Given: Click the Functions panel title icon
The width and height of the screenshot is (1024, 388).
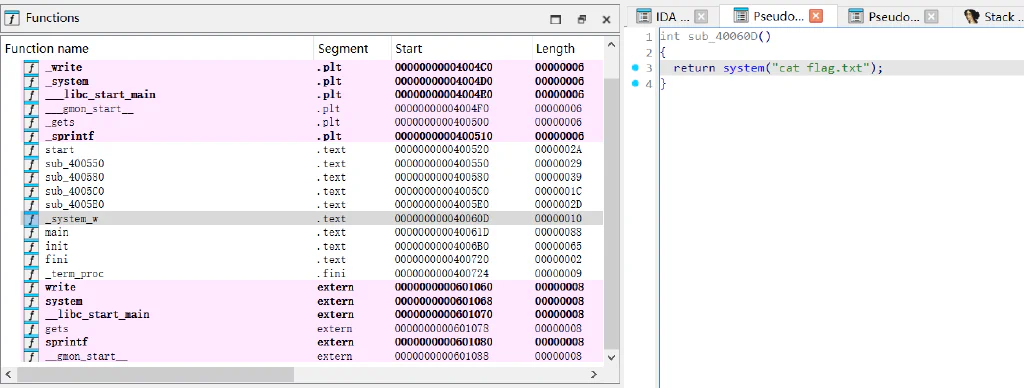Looking at the screenshot, I should tap(12, 18).
